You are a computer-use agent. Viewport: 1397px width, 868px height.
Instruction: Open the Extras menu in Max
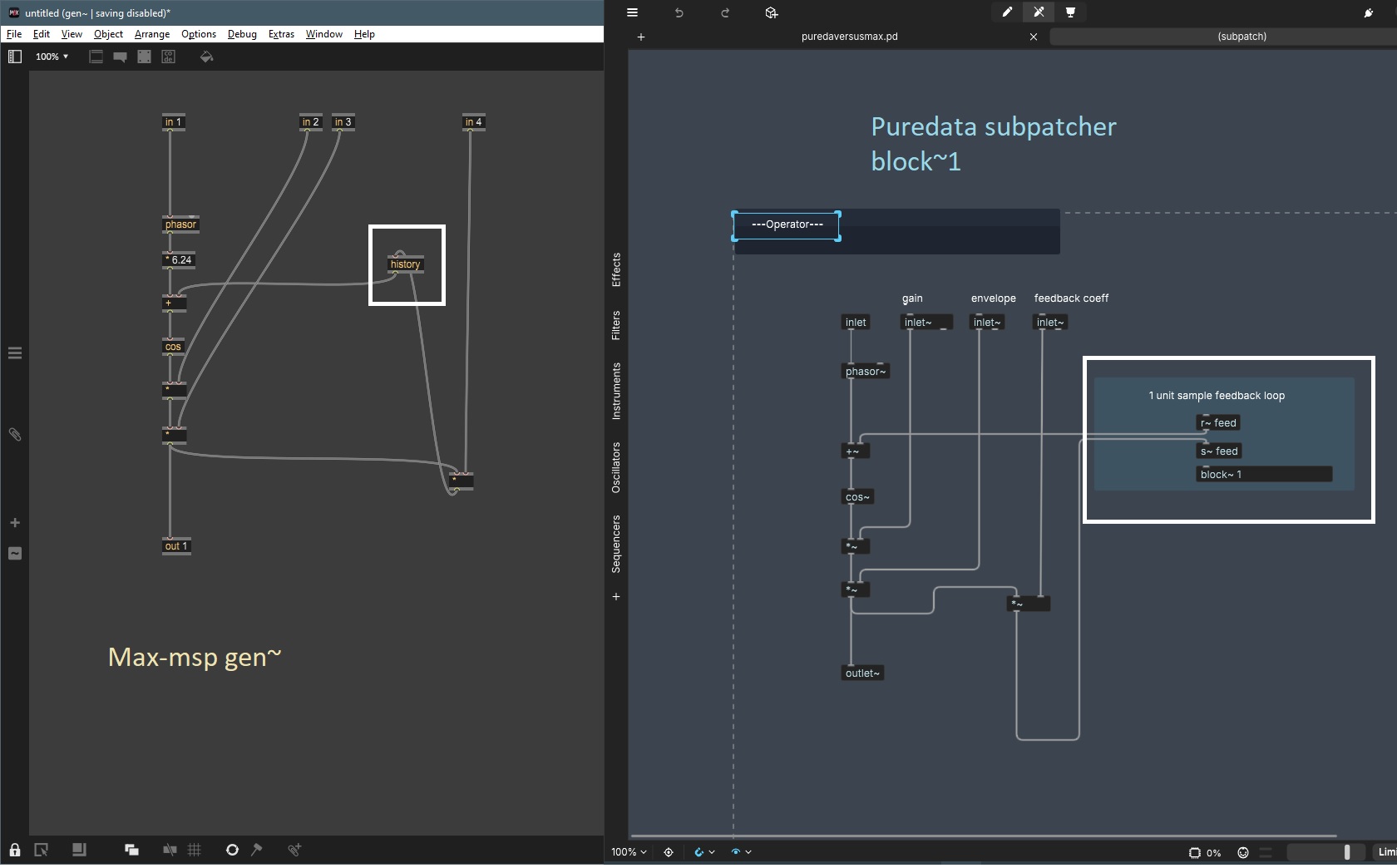coord(281,34)
